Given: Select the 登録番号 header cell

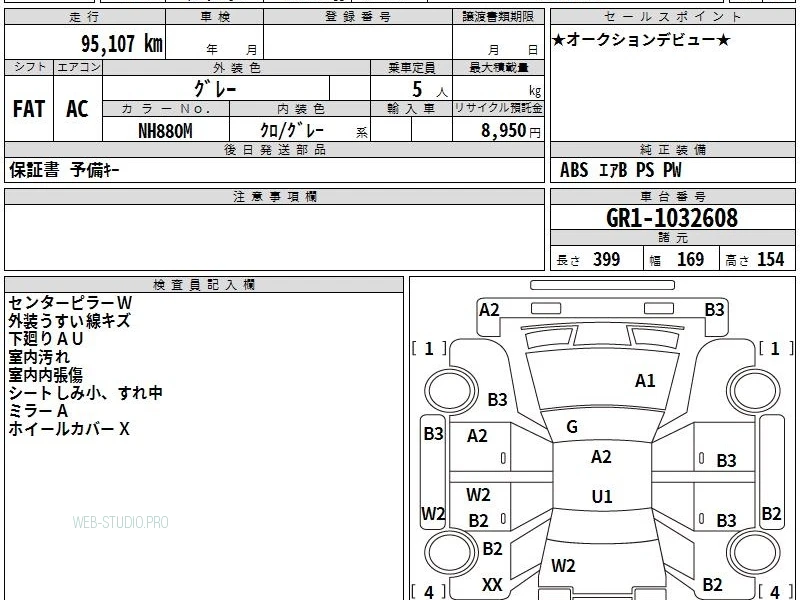Looking at the screenshot, I should pos(358,16).
